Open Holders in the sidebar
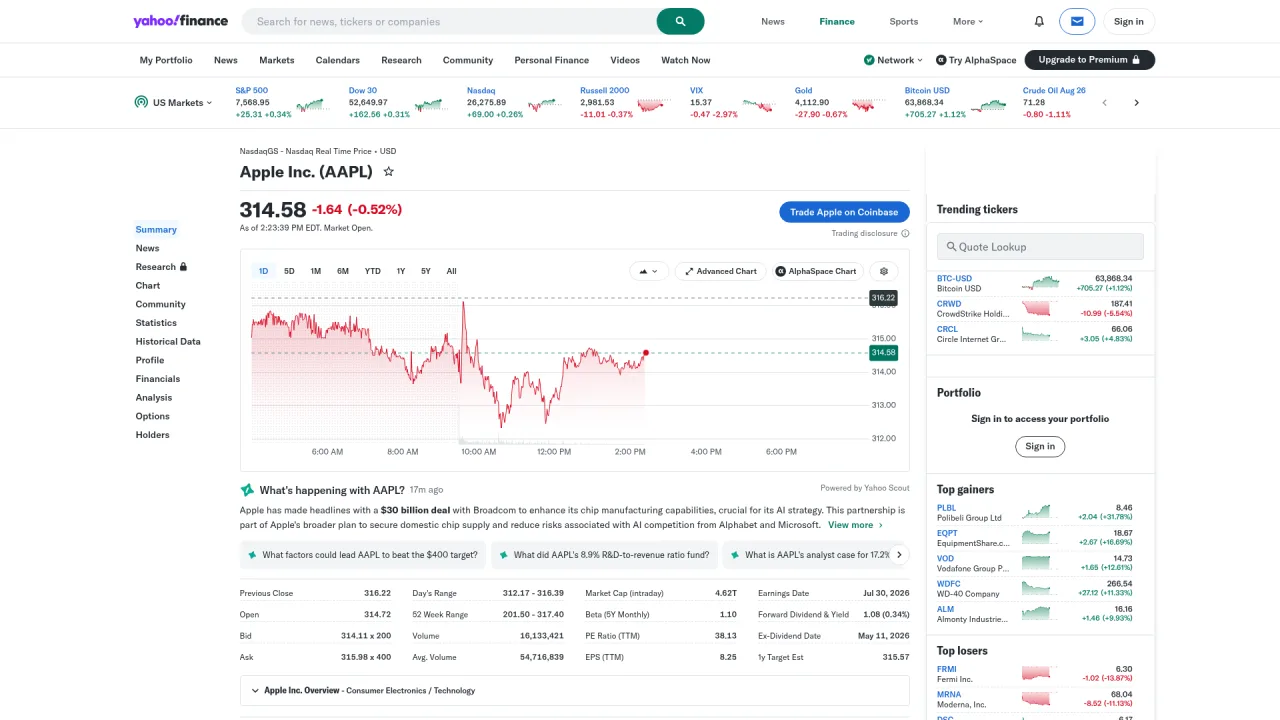This screenshot has width=1280, height=720. 153,435
